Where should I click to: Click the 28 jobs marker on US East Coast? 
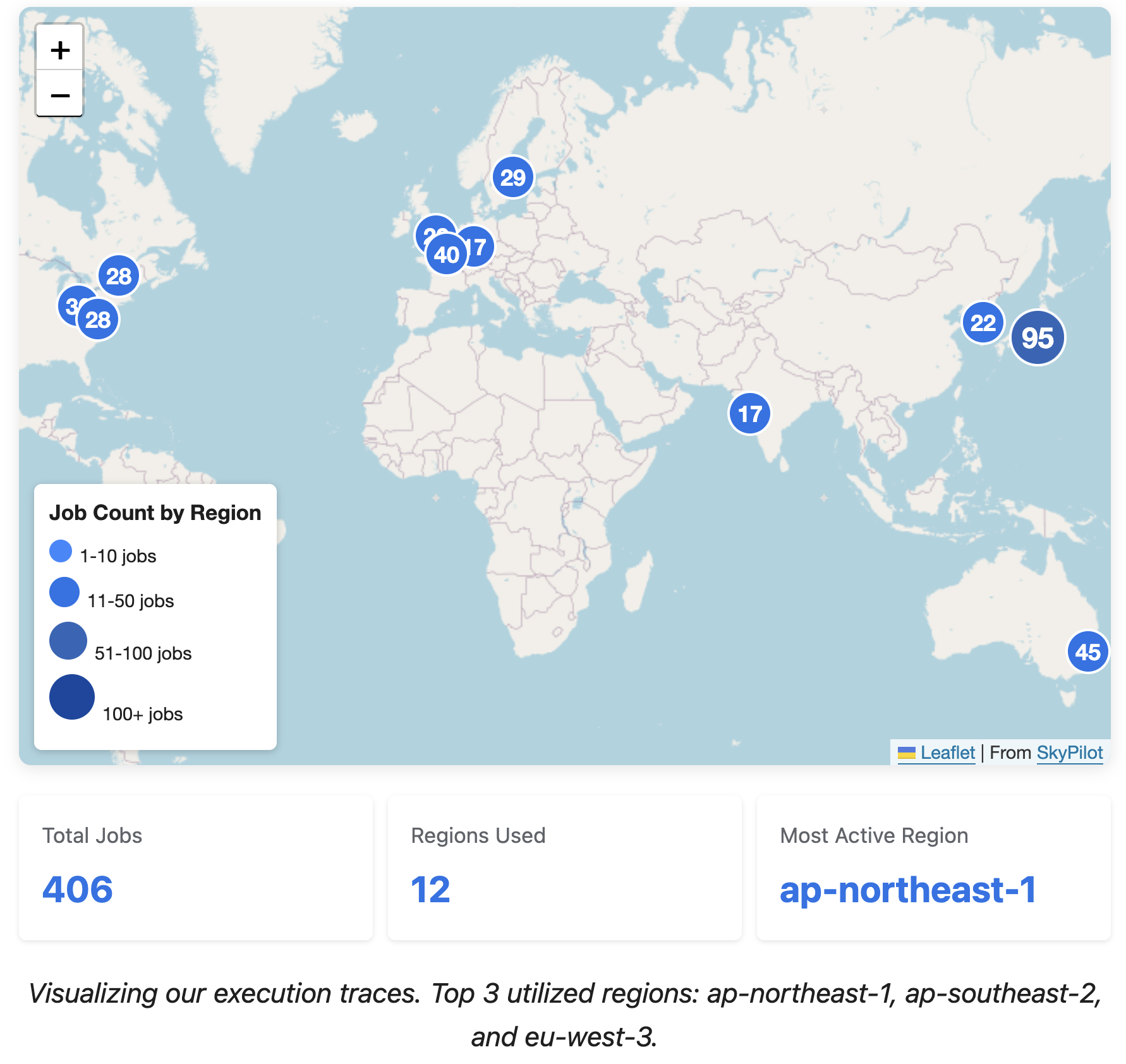(98, 320)
